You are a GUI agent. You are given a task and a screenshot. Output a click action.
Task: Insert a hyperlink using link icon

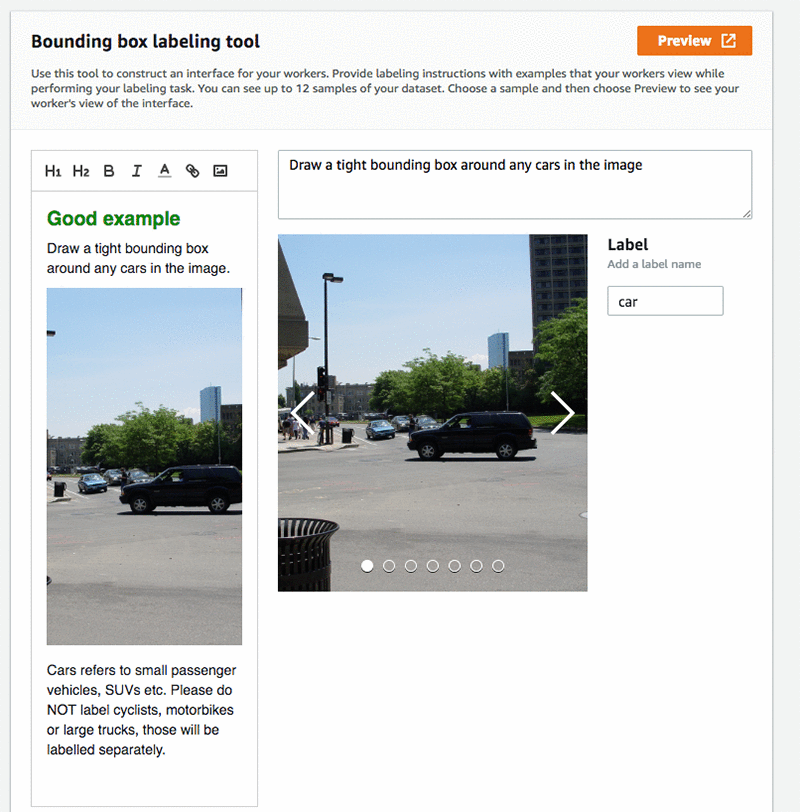click(x=192, y=171)
